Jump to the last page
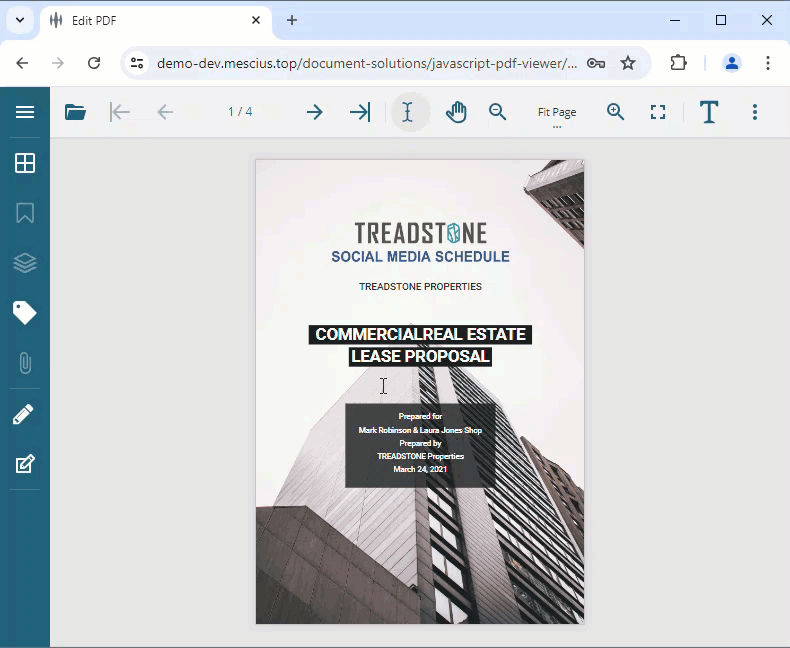Screen dimensions: 790x648 [360, 112]
